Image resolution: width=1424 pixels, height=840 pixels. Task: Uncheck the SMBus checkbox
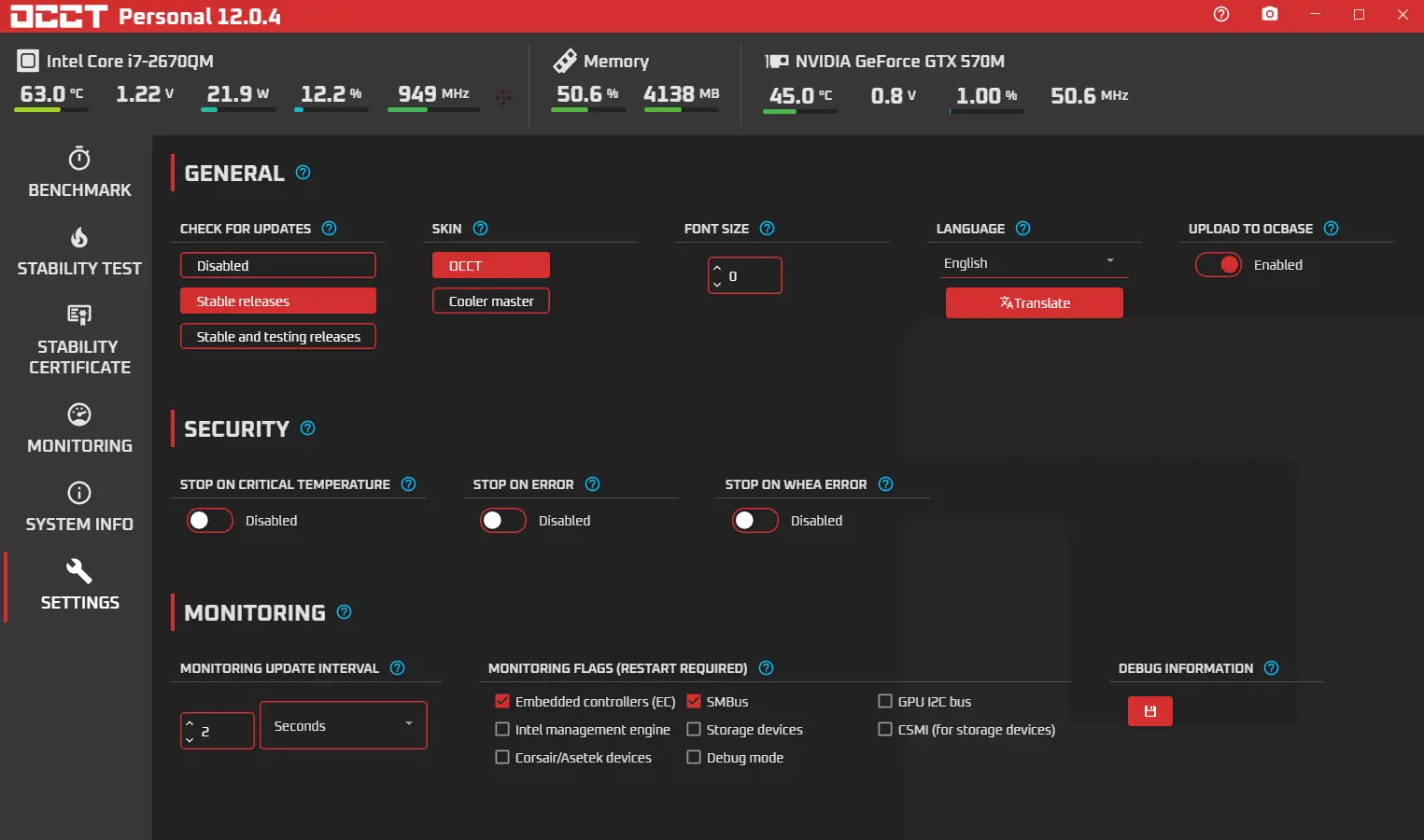click(x=694, y=701)
